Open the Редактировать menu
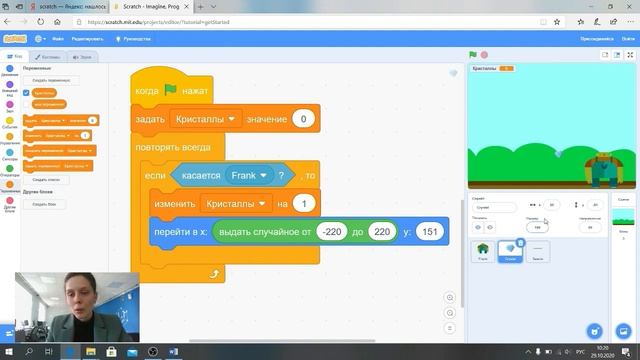640x360 pixels. pyautogui.click(x=87, y=39)
